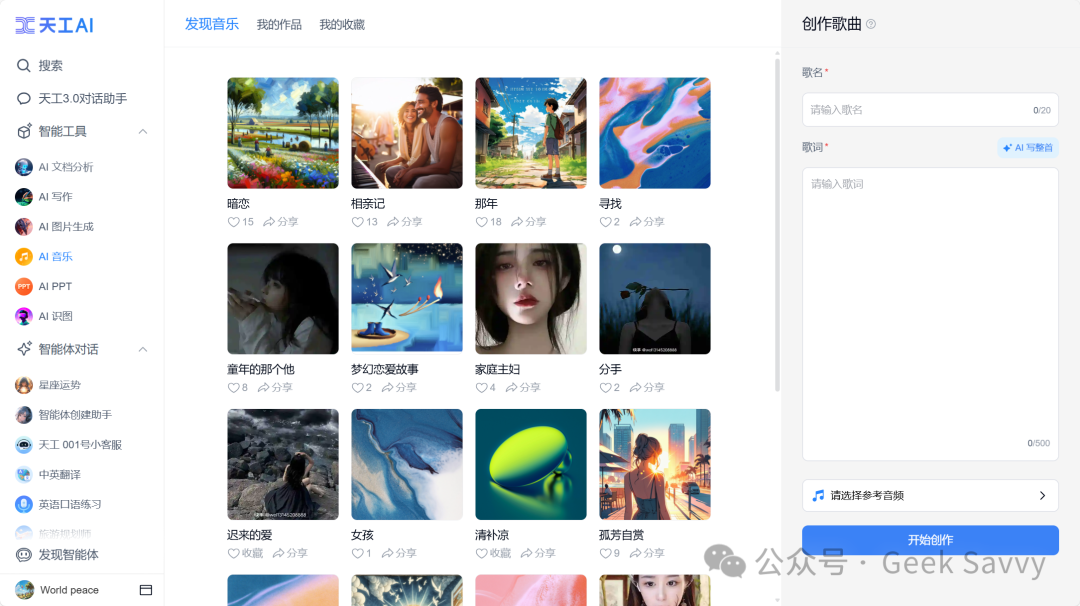Open 中英翻译 agent icon
This screenshot has width=1080, height=606.
tap(23, 474)
